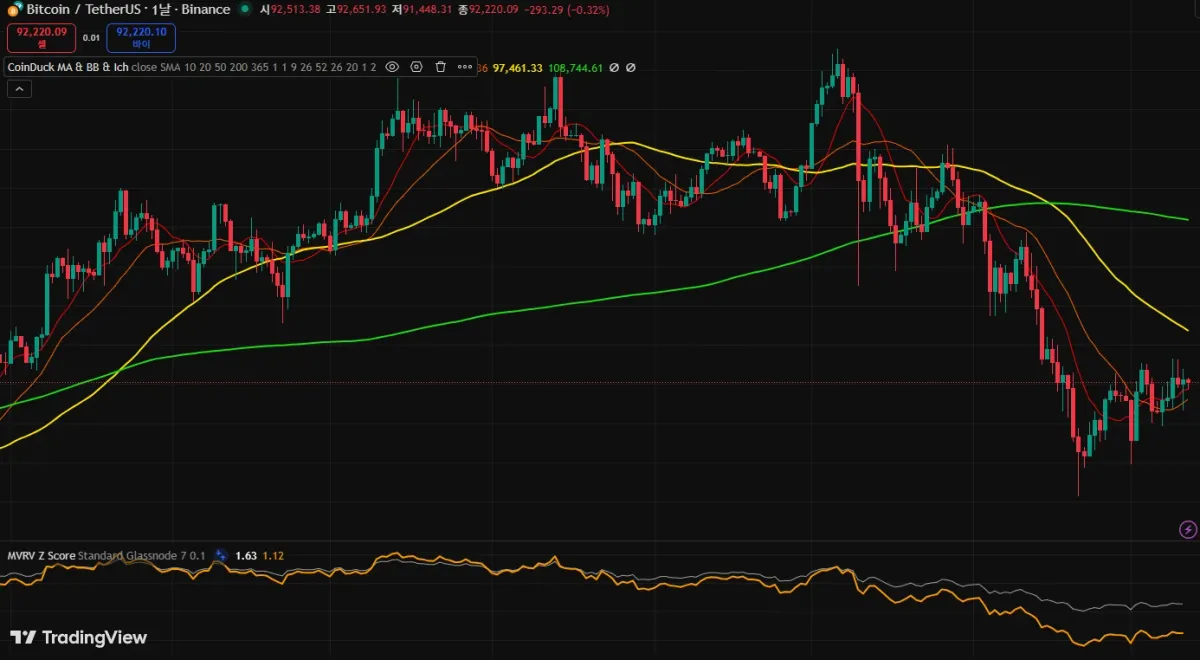Open the Bitcoin / TetherUS symbol title
Image resolution: width=1200 pixels, height=660 pixels.
point(128,9)
